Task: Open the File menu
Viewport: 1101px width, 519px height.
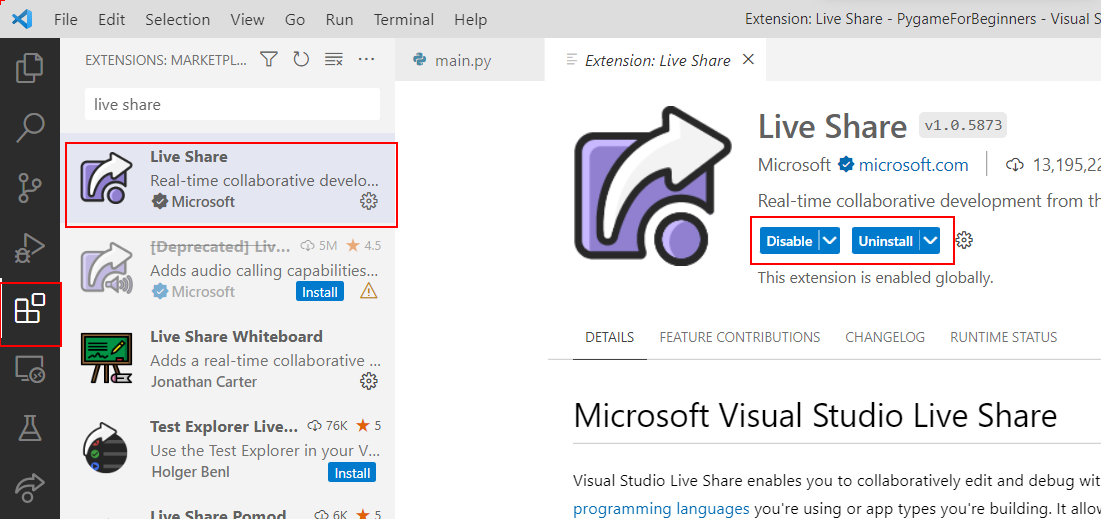Action: [66, 19]
